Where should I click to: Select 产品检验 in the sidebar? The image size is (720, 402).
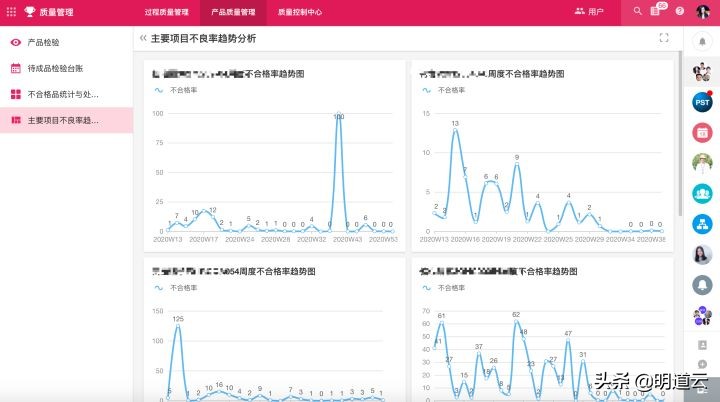click(67, 42)
